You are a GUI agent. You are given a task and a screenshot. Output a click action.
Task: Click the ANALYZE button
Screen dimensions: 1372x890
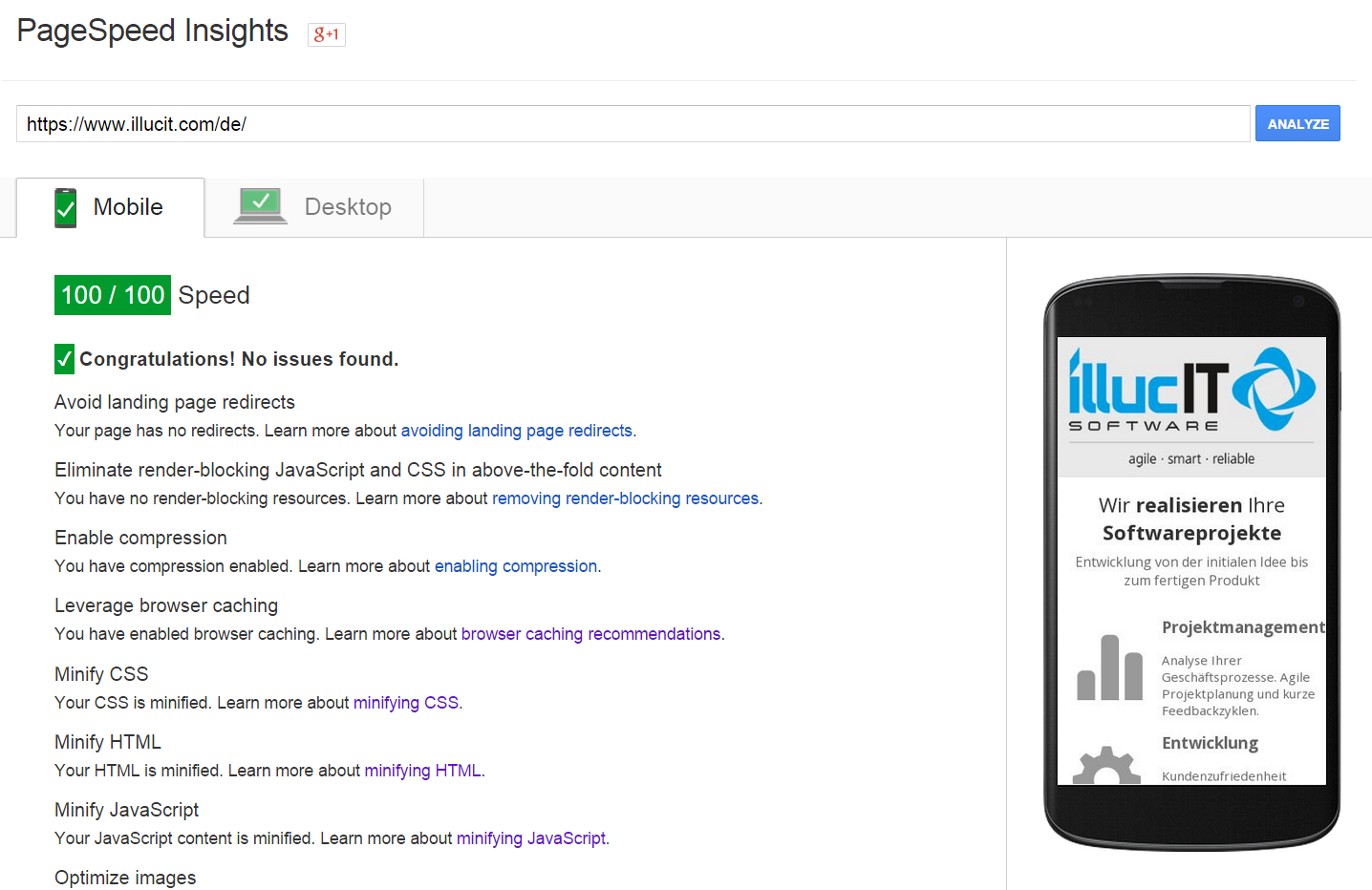point(1297,123)
